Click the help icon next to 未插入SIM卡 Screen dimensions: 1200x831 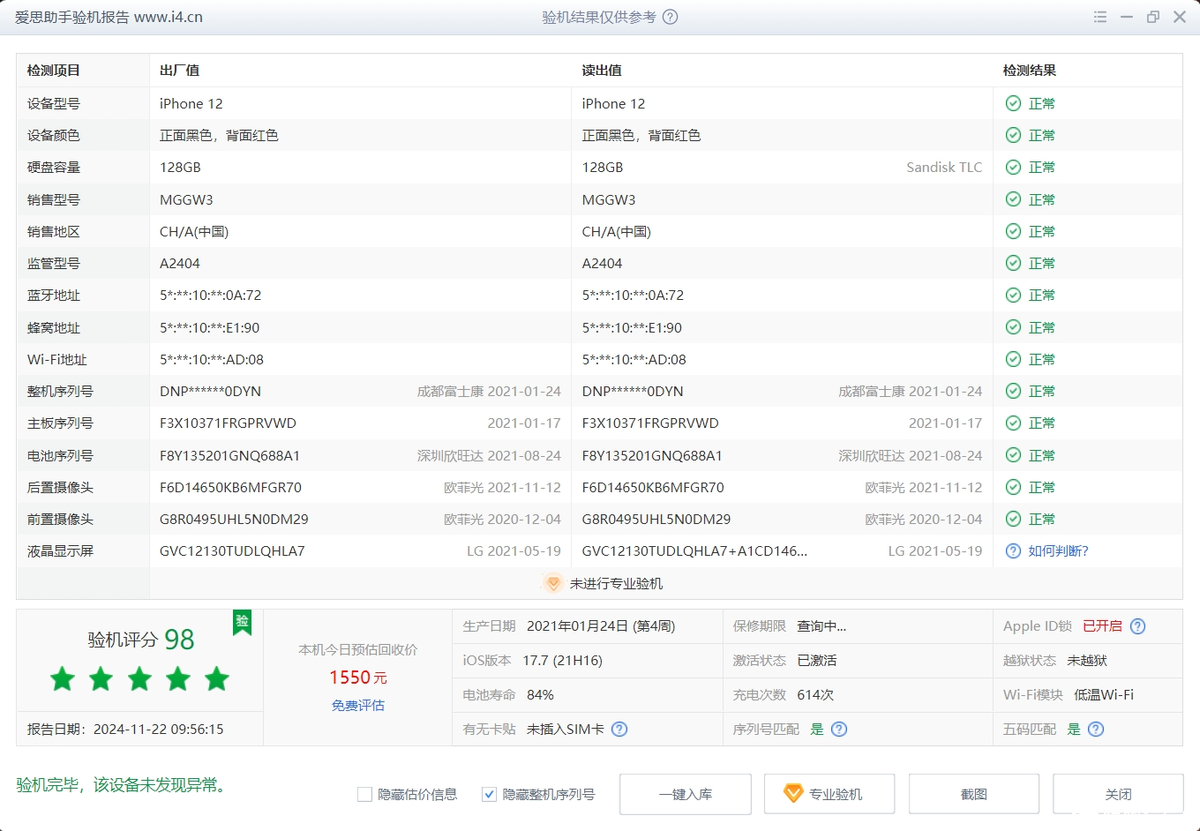(x=619, y=729)
